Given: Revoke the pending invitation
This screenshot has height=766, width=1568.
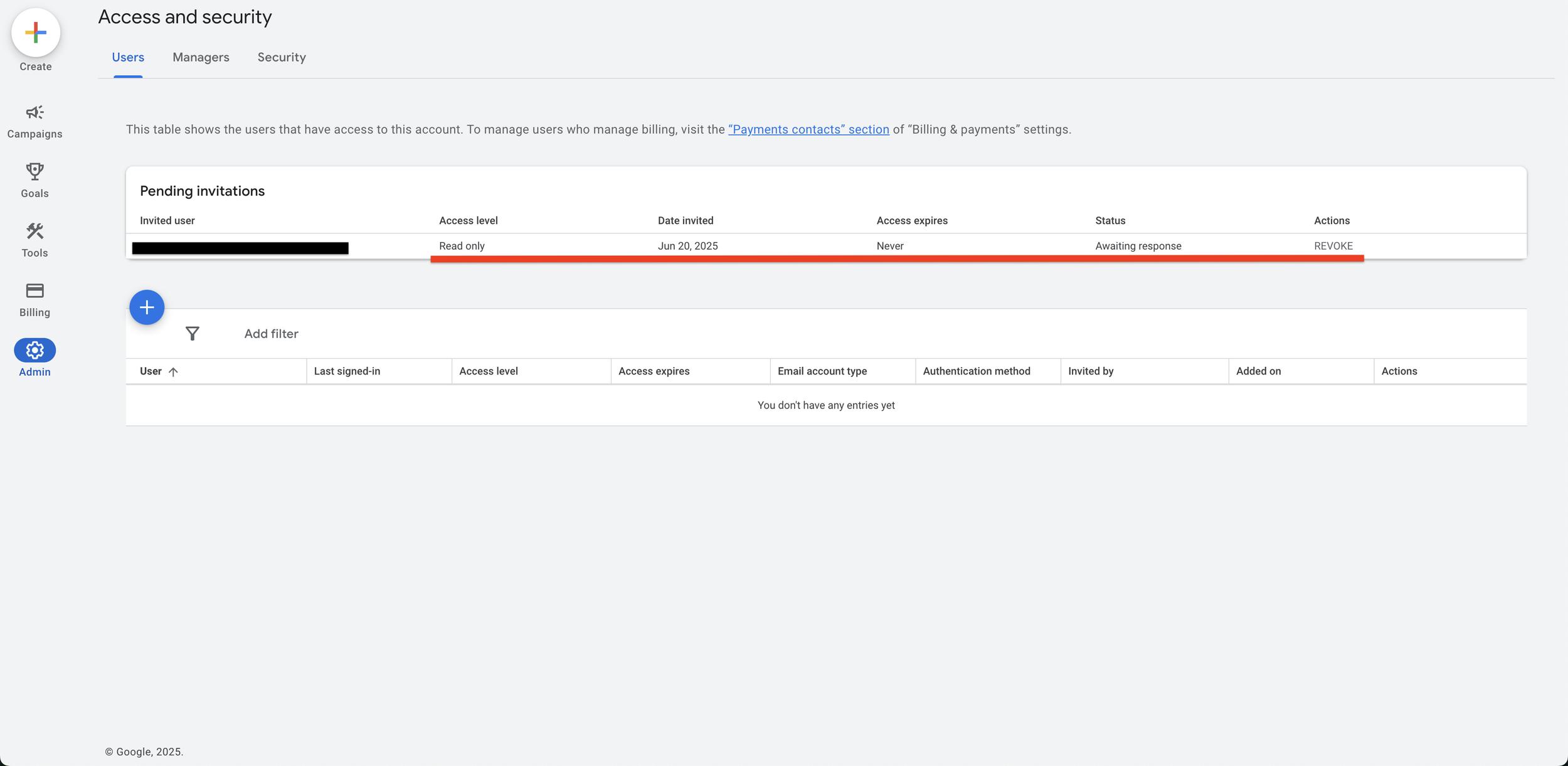Looking at the screenshot, I should click(x=1333, y=245).
